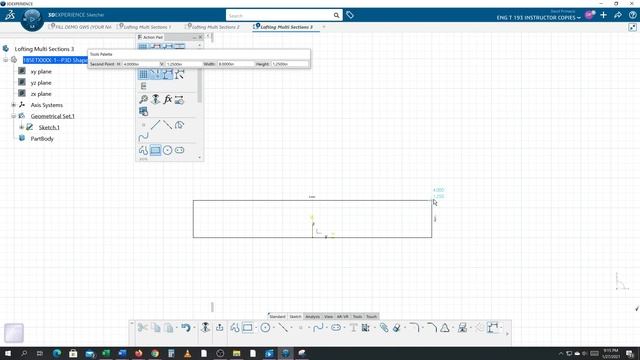Click the top Search input box
The width and height of the screenshot is (640, 360).
(279, 16)
